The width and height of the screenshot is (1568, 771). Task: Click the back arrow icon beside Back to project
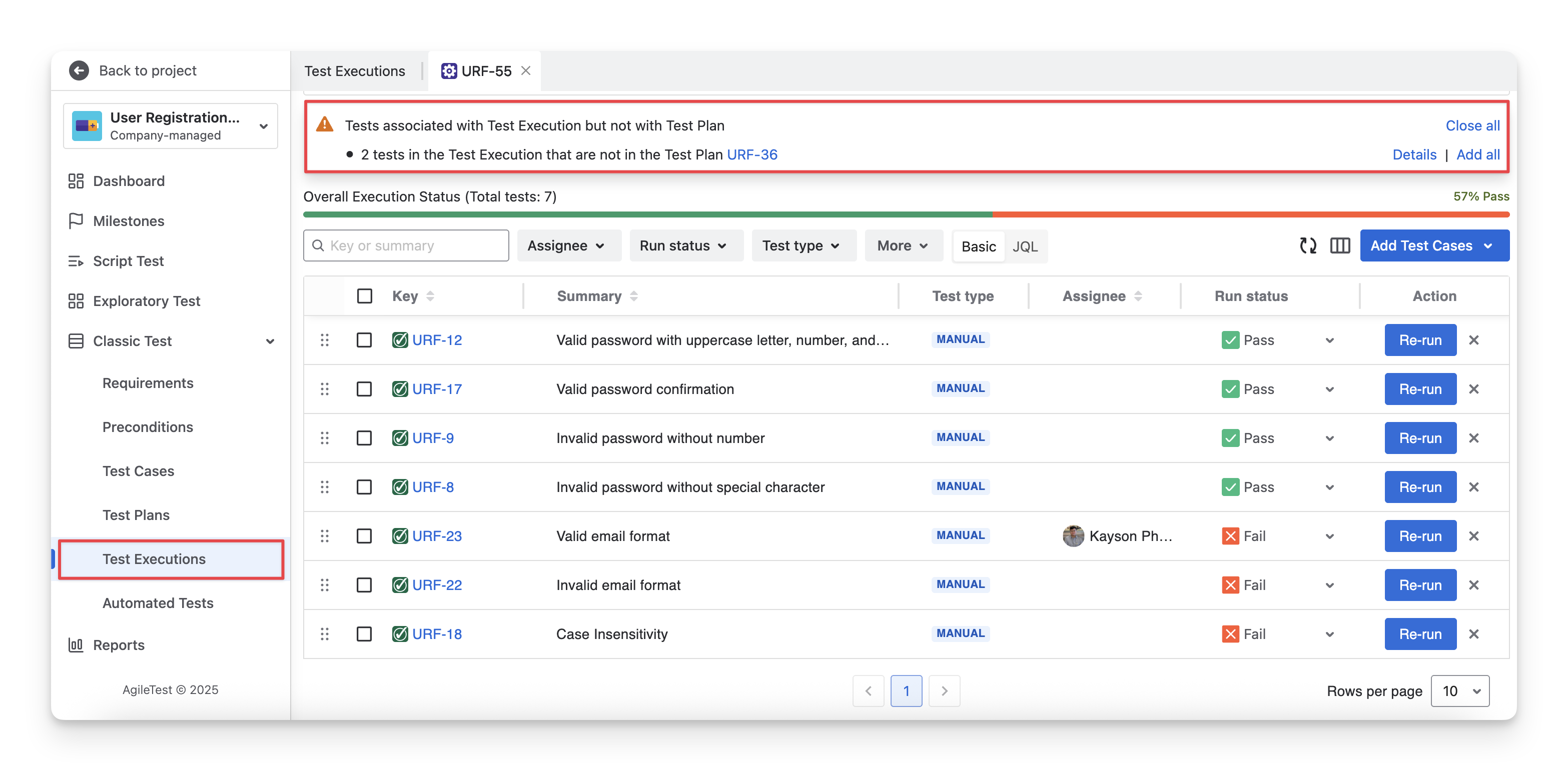tap(79, 70)
